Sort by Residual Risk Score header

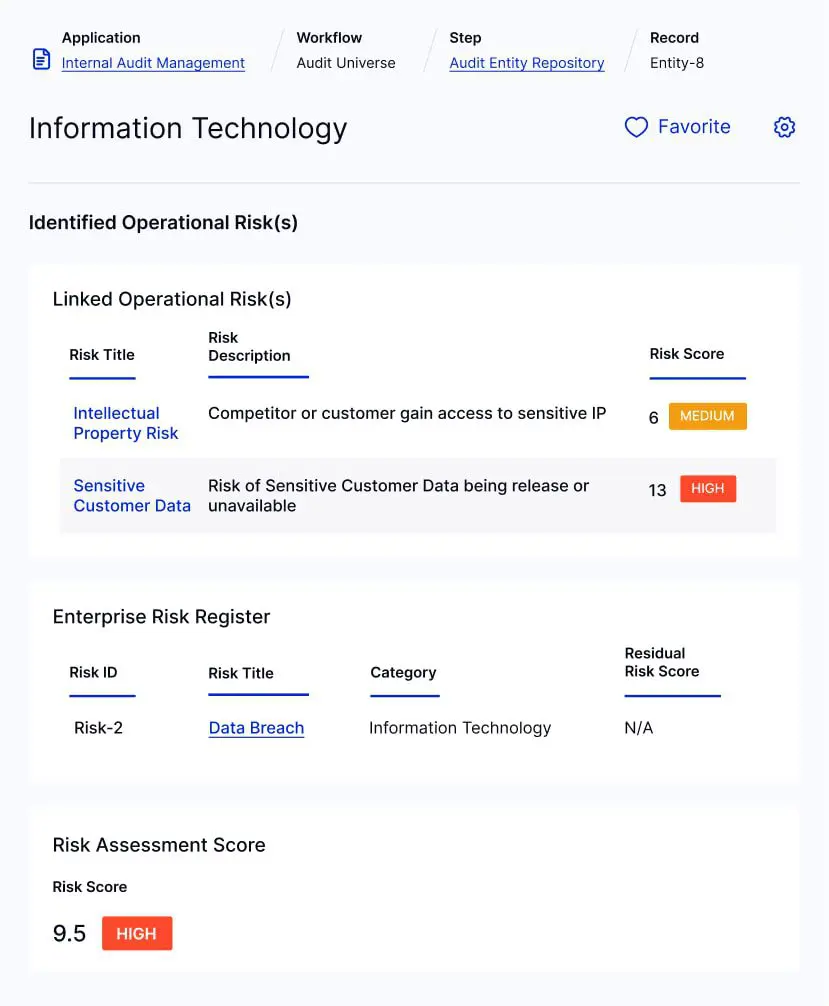point(661,662)
